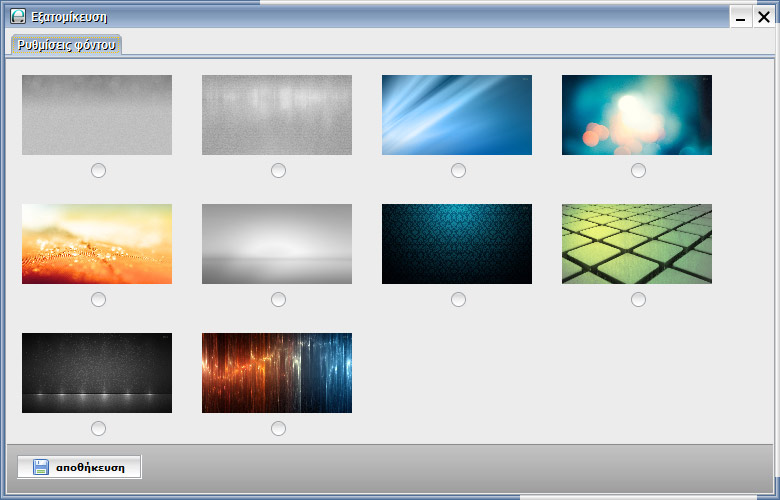The width and height of the screenshot is (780, 500).
Task: Click the orange glitter macro thumbnail
Action: click(97, 244)
